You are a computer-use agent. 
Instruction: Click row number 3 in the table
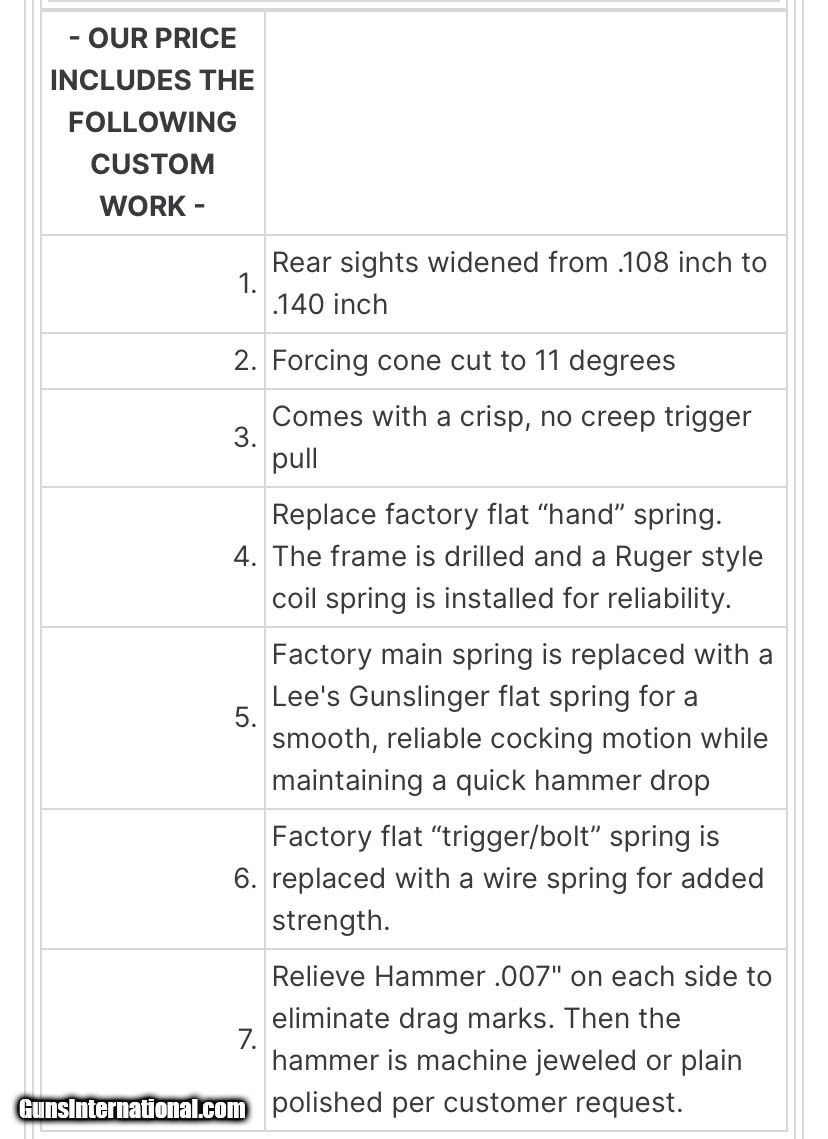tap(246, 437)
